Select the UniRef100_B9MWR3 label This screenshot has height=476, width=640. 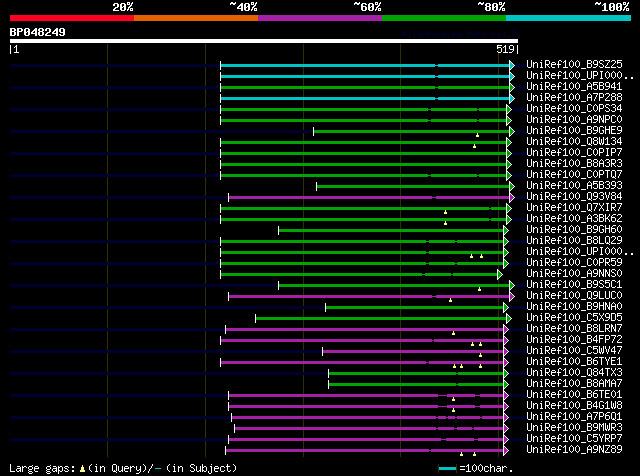[x=574, y=428]
